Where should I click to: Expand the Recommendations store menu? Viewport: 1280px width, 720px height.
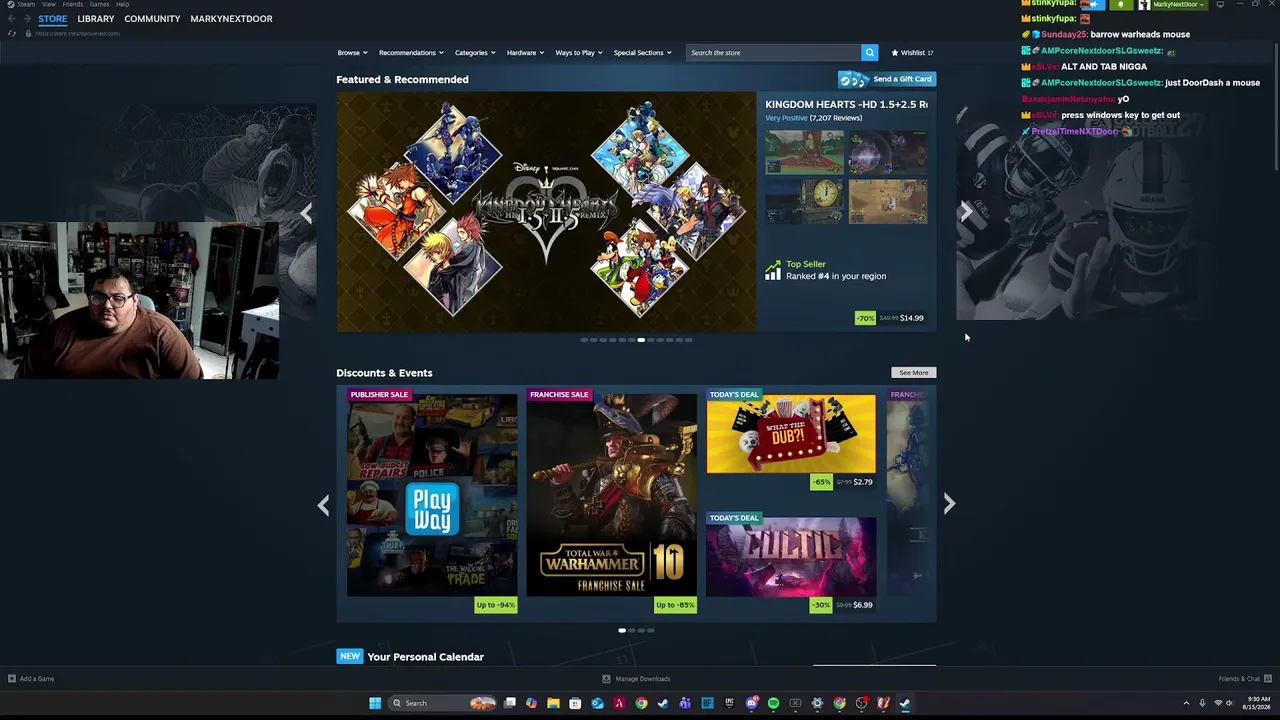point(411,52)
